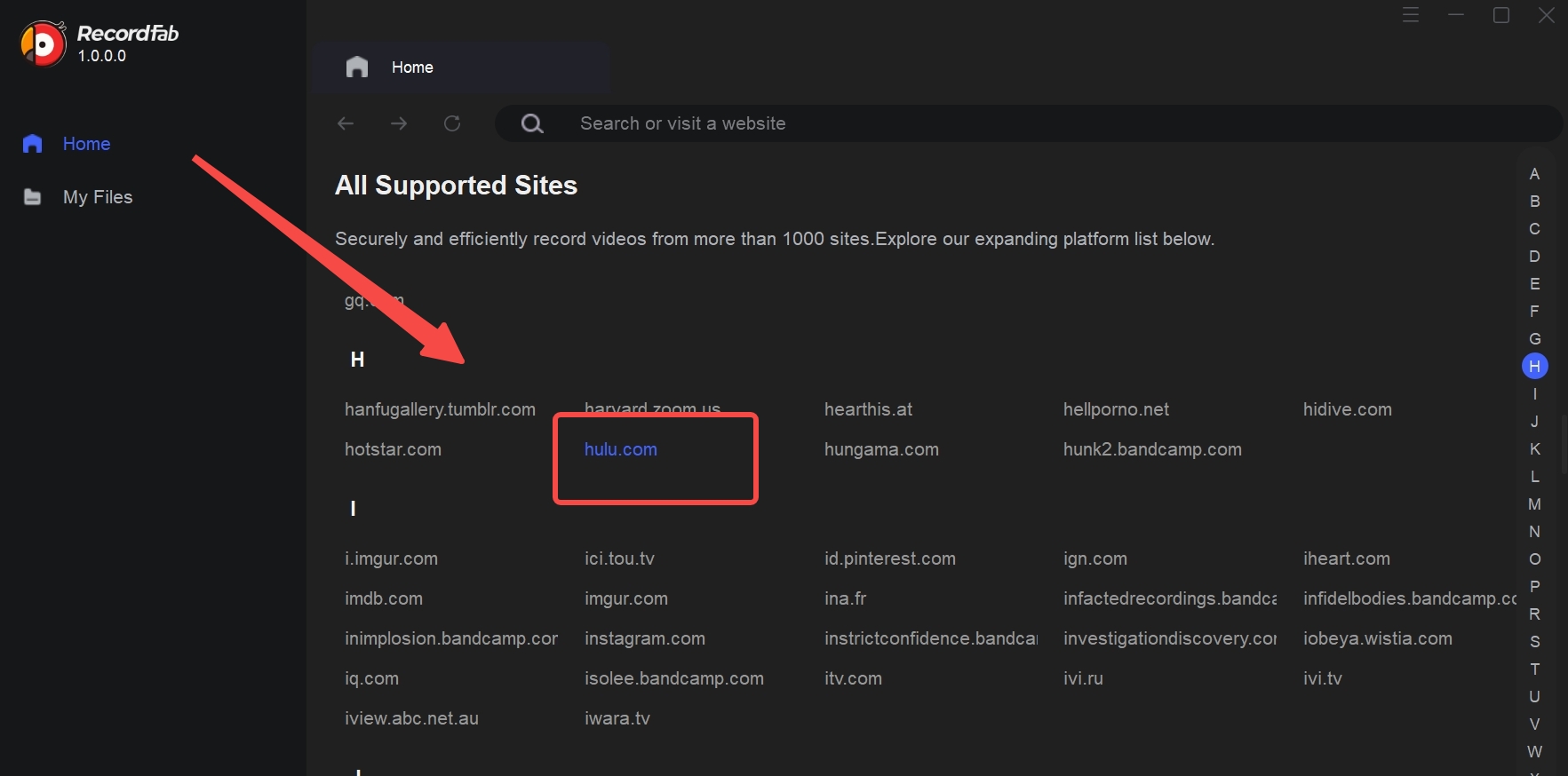Open iview.abc.net.au link
This screenshot has width=1568, height=776.
[x=411, y=718]
